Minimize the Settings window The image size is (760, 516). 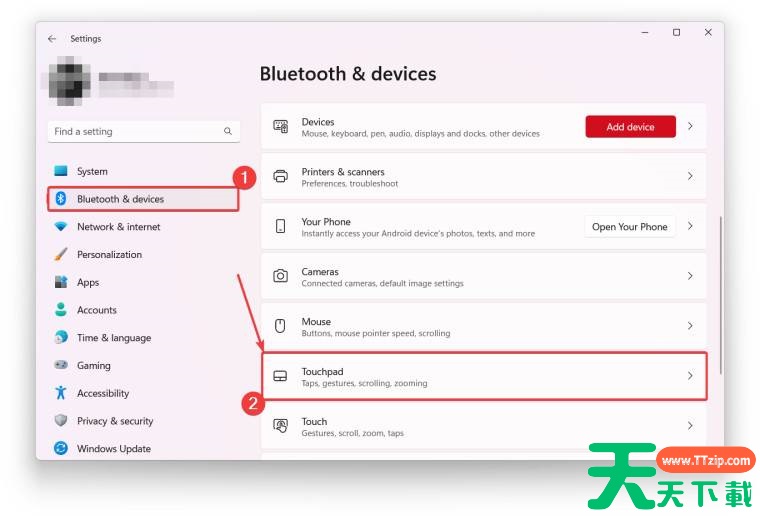pos(645,32)
